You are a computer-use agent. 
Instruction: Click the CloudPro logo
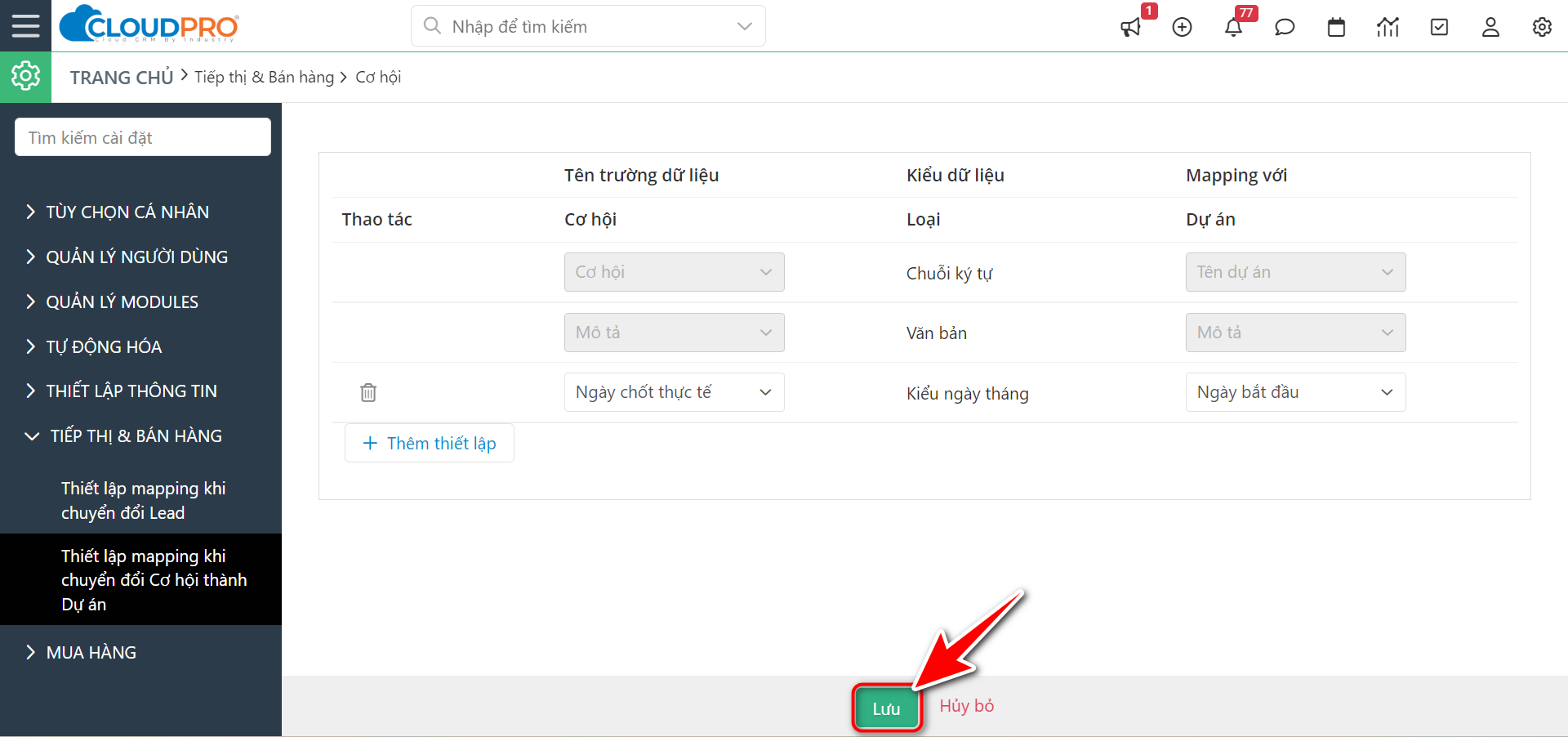(x=149, y=24)
